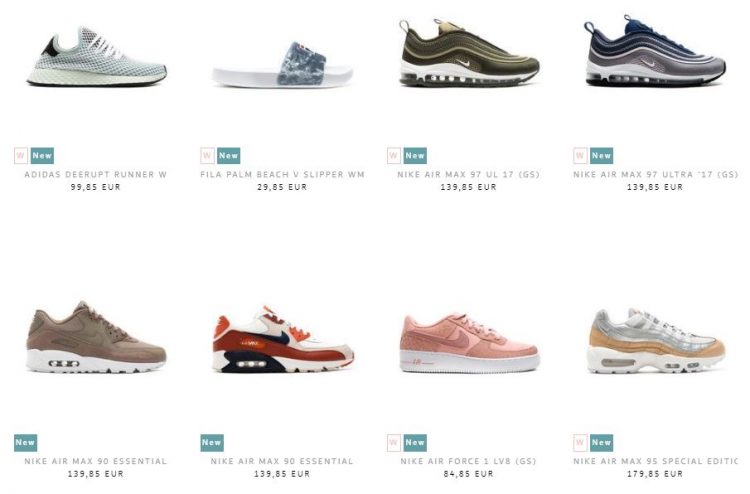
Task: Open Nike Air Max 97 Ultra '17 (GS) title
Action: click(655, 175)
